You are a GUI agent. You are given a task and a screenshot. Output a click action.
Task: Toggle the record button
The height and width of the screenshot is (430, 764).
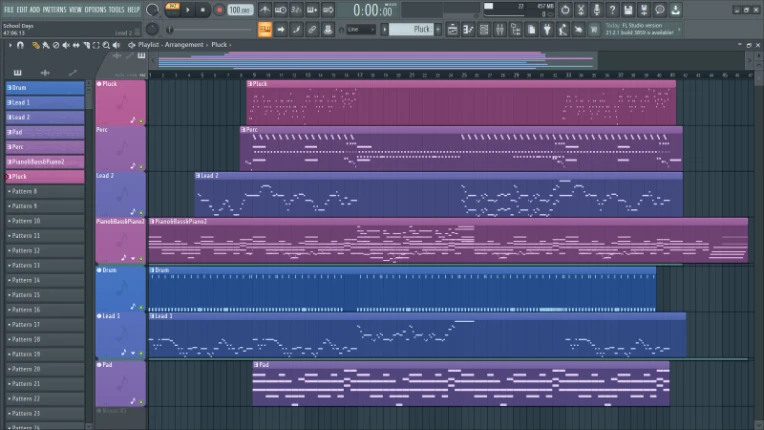pos(219,10)
